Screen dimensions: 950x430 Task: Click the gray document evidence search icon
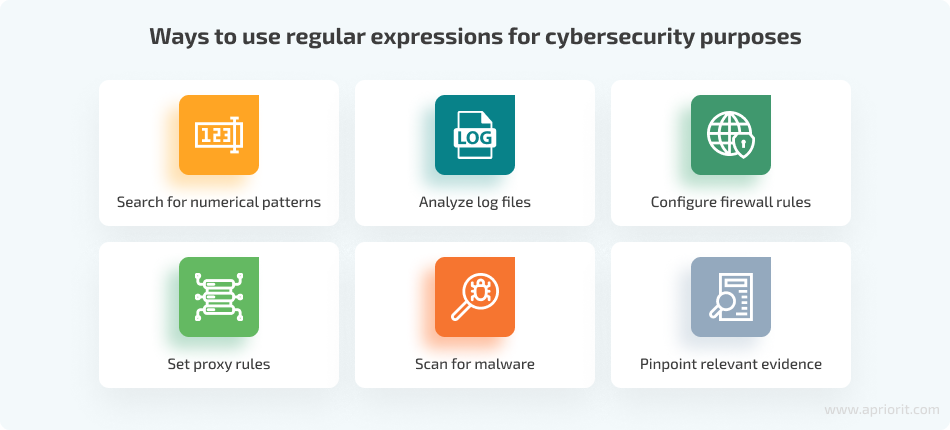[730, 297]
